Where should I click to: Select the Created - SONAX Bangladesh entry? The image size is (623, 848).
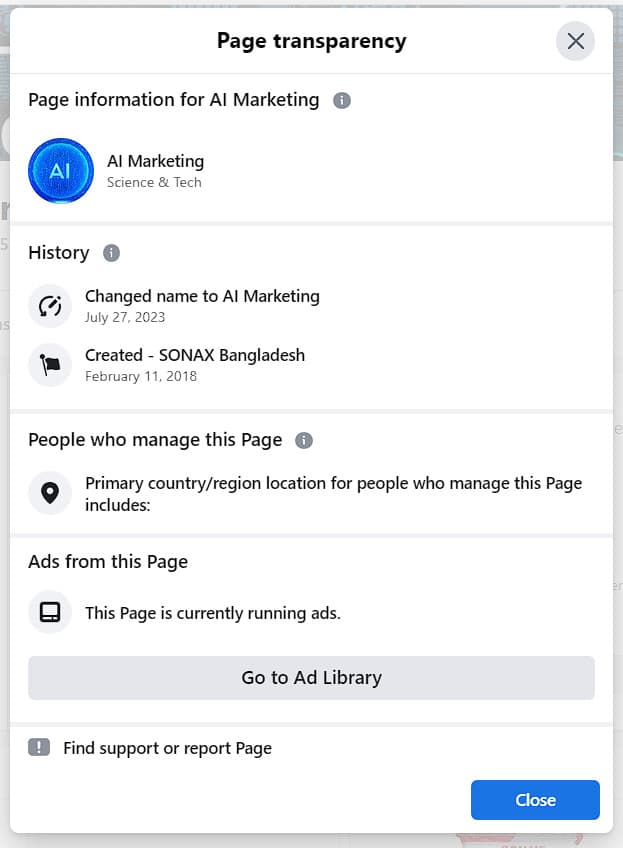[x=195, y=355]
